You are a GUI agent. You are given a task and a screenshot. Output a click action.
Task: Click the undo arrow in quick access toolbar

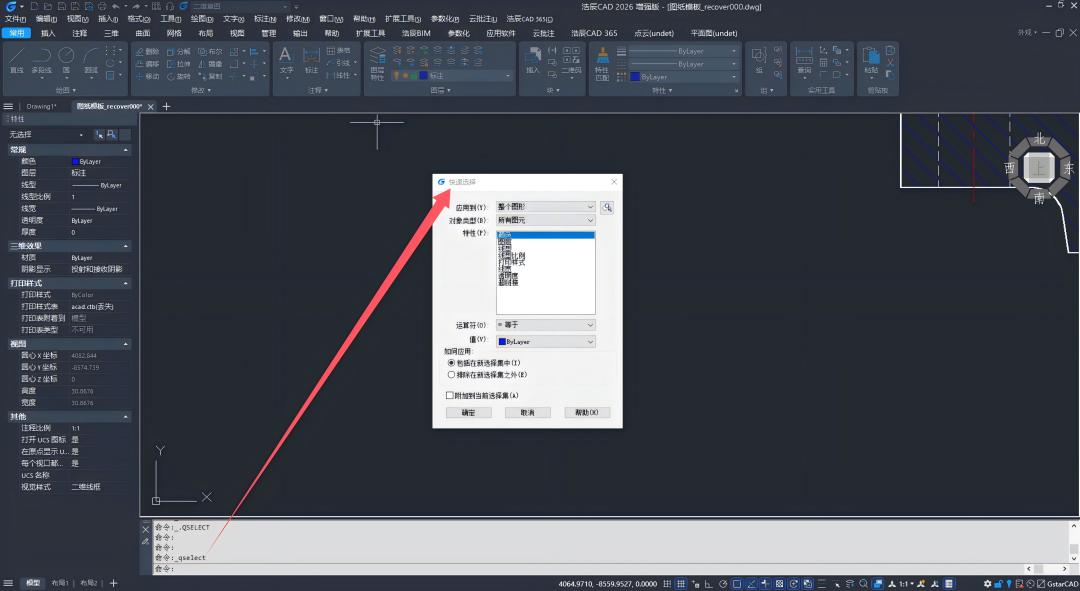(x=115, y=6)
